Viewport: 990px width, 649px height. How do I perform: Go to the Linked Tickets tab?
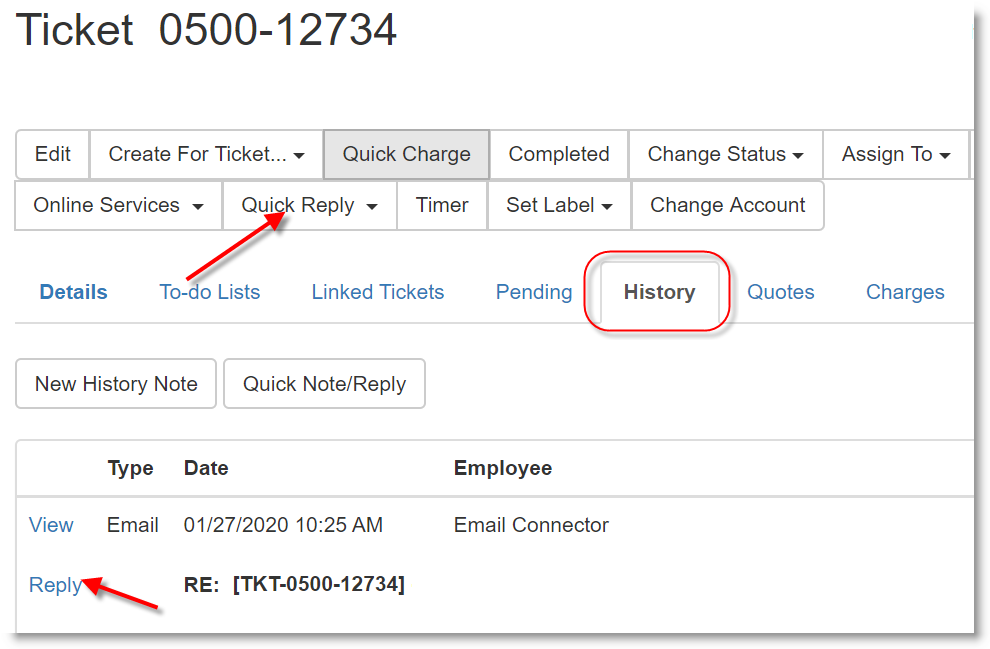[377, 292]
